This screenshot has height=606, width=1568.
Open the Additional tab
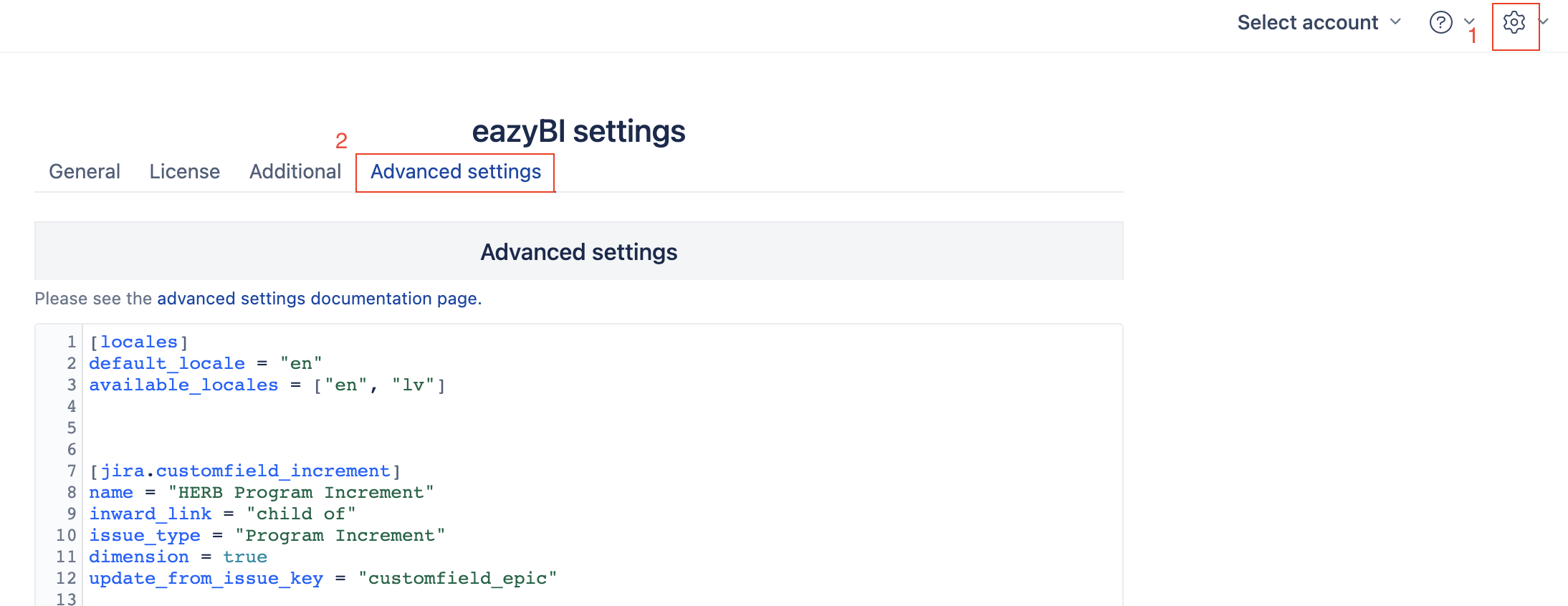point(295,172)
